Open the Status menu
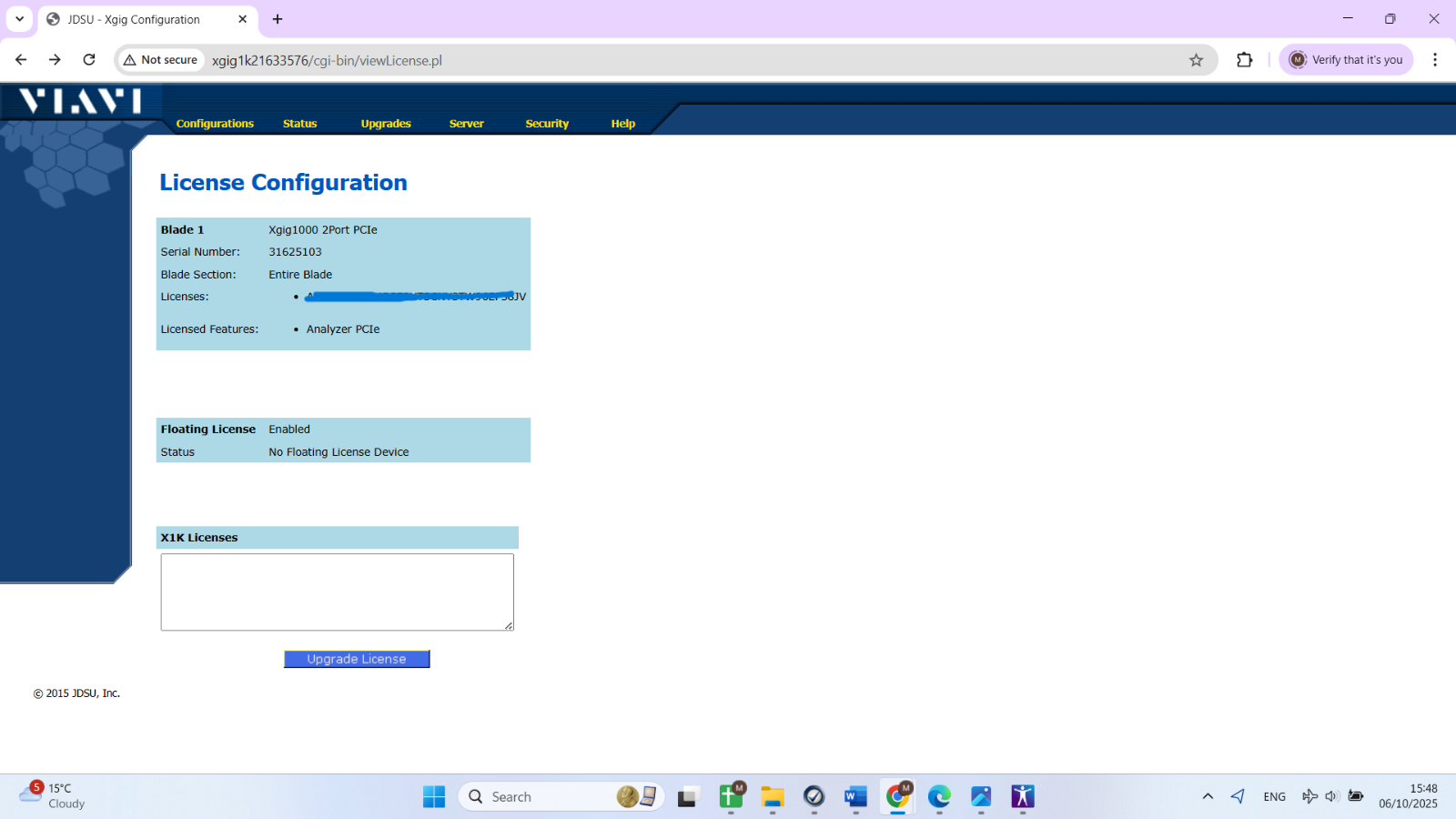Screen dimensions: 1456x819 299,124
